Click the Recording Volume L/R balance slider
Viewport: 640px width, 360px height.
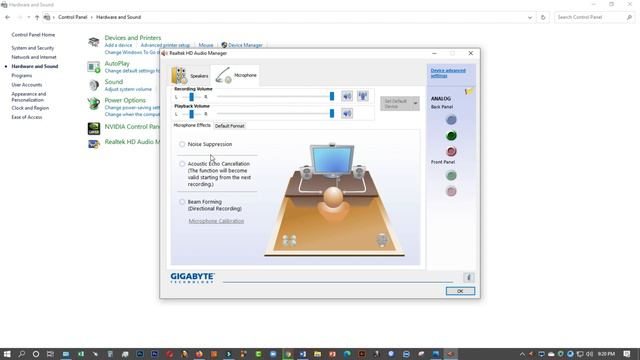tap(191, 97)
